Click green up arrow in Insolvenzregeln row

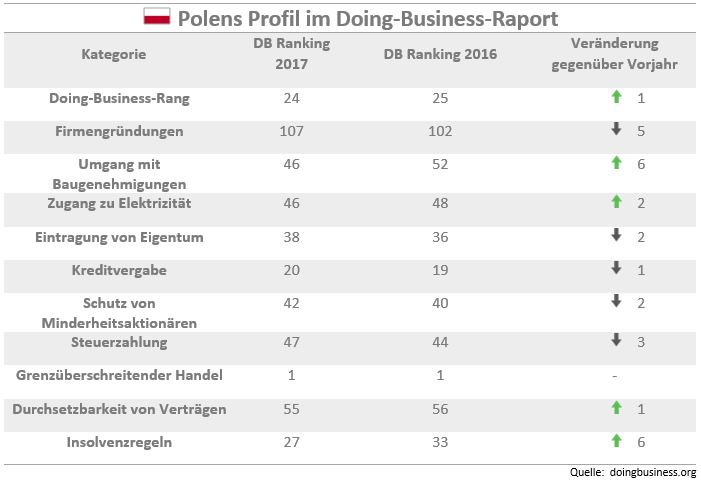click(616, 440)
